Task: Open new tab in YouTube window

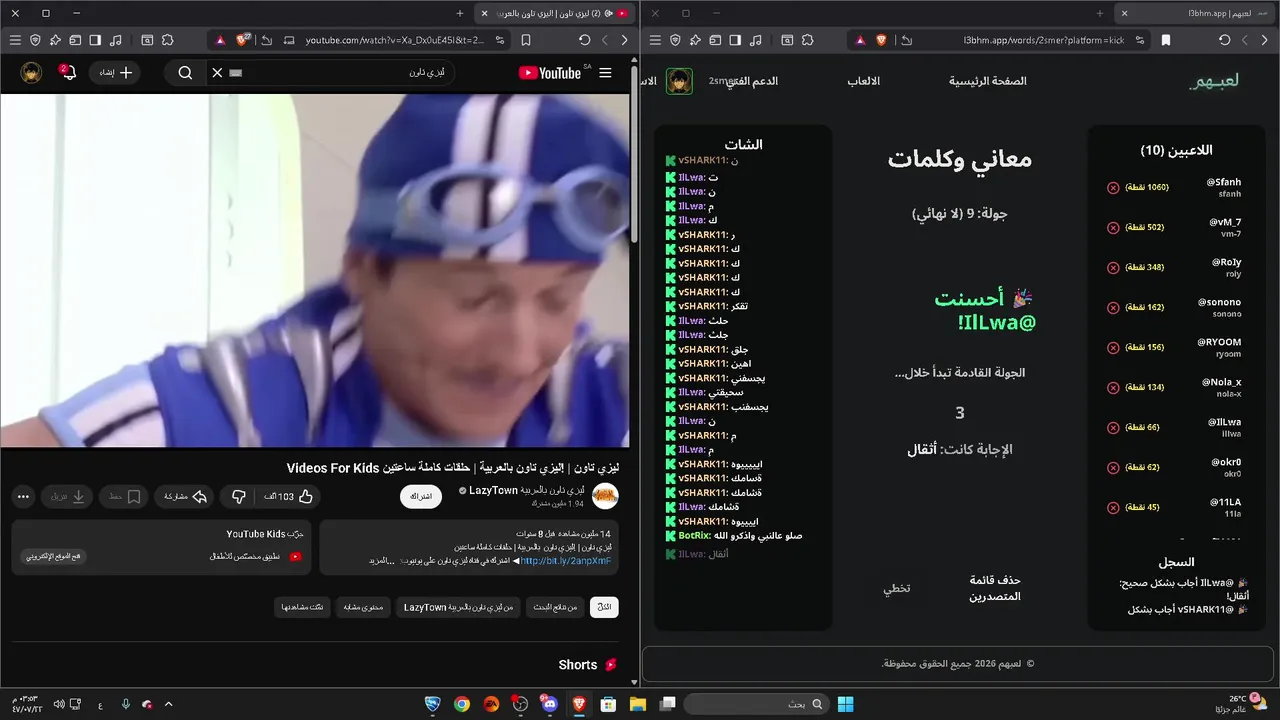Action: 459,13
